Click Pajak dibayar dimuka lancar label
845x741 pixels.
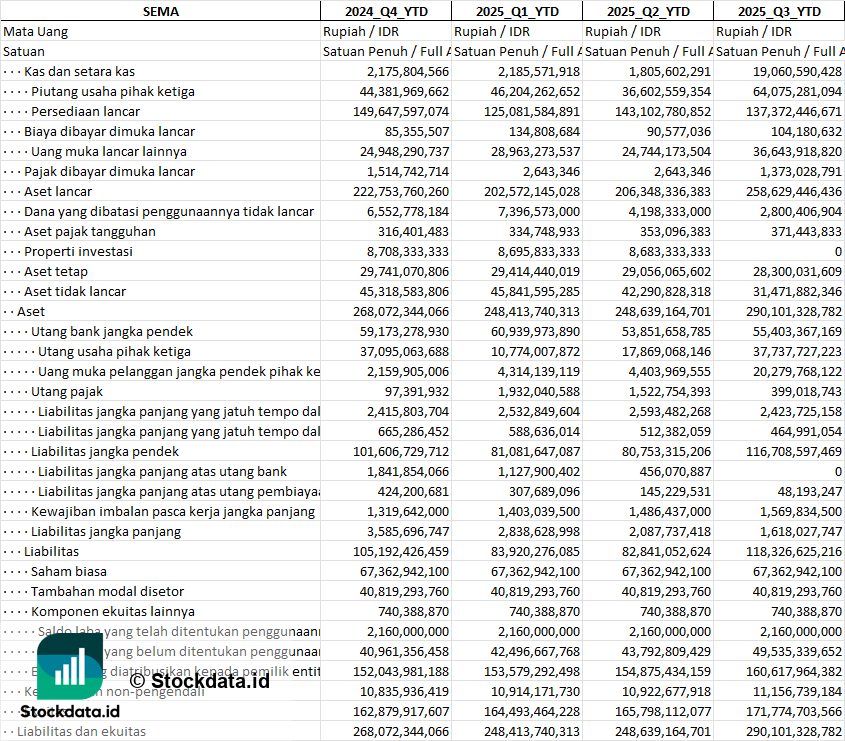click(109, 171)
